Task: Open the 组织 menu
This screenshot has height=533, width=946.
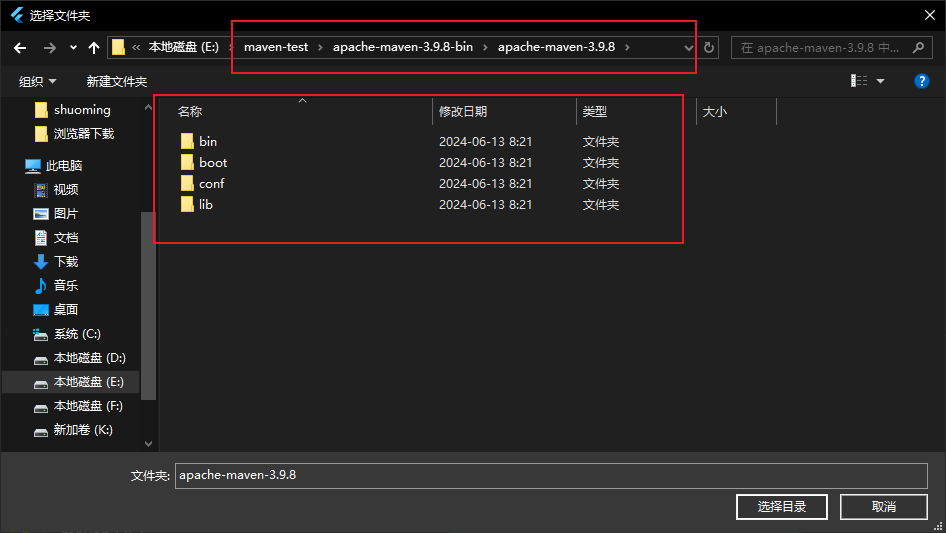Action: click(x=37, y=81)
